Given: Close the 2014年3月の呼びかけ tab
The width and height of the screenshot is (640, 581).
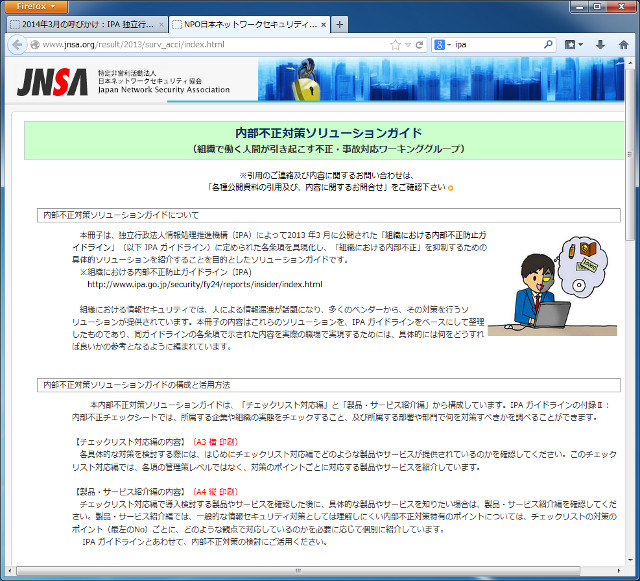Looking at the screenshot, I should click(x=161, y=25).
